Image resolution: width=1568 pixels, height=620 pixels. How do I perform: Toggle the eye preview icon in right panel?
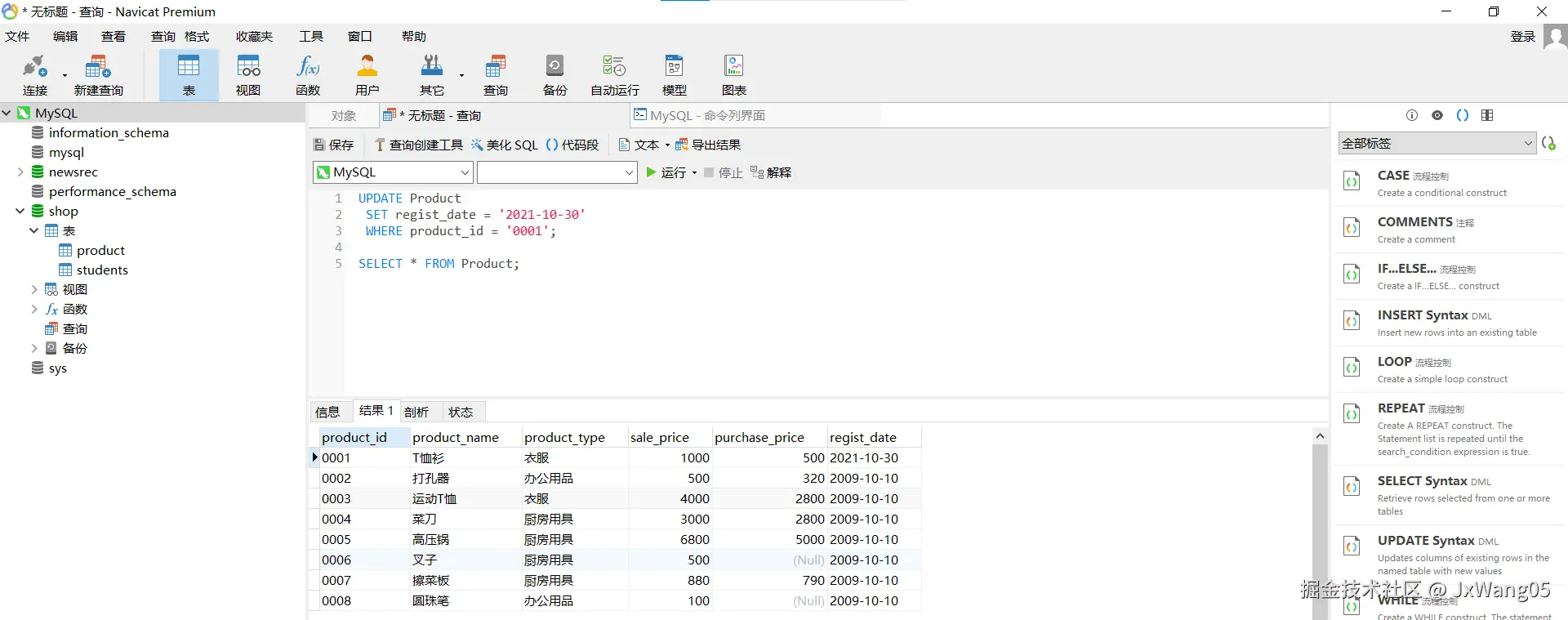(1437, 115)
